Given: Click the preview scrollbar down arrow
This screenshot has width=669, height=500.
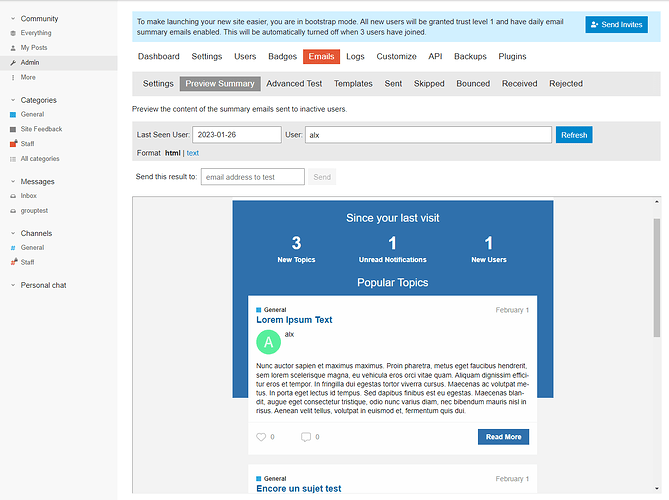Looking at the screenshot, I should 657,488.
